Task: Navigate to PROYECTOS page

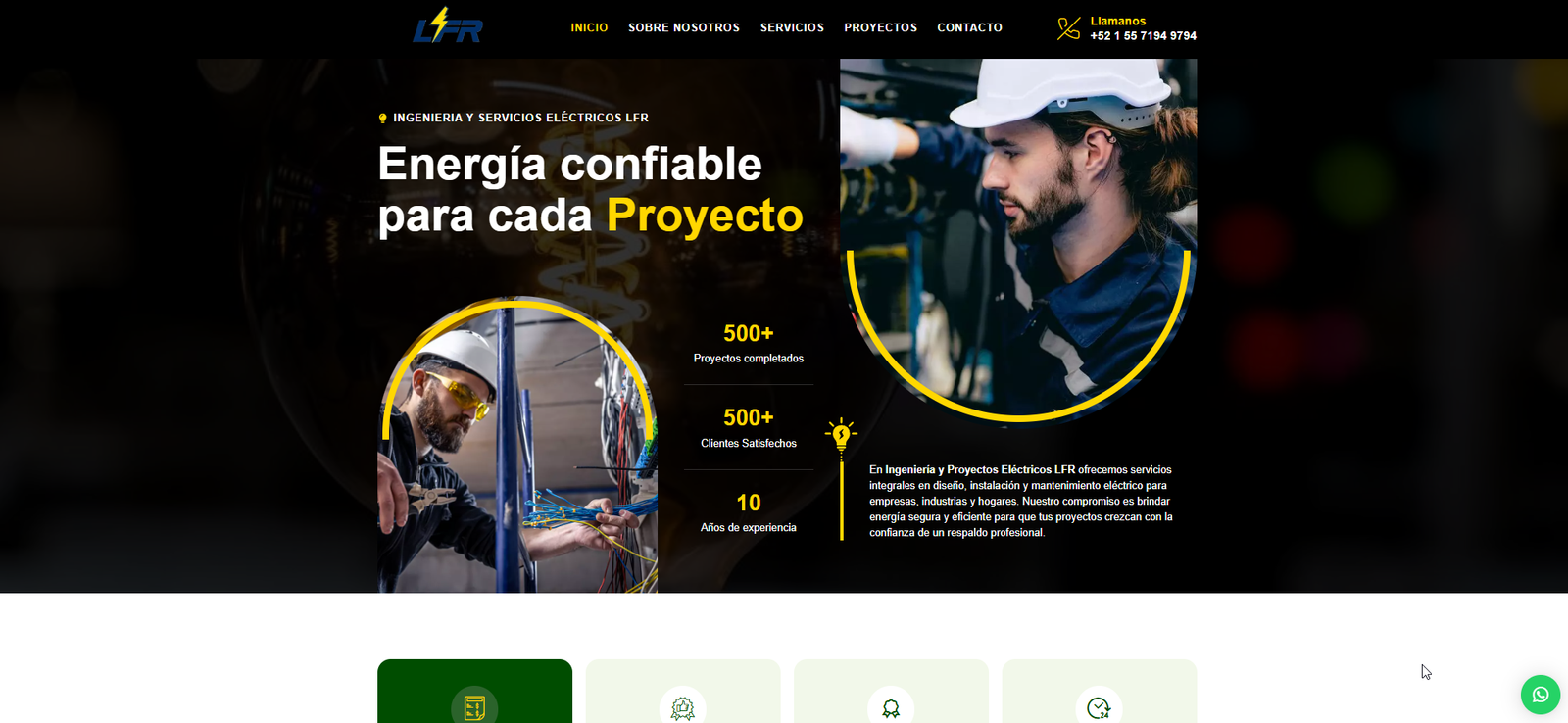Action: pyautogui.click(x=880, y=27)
